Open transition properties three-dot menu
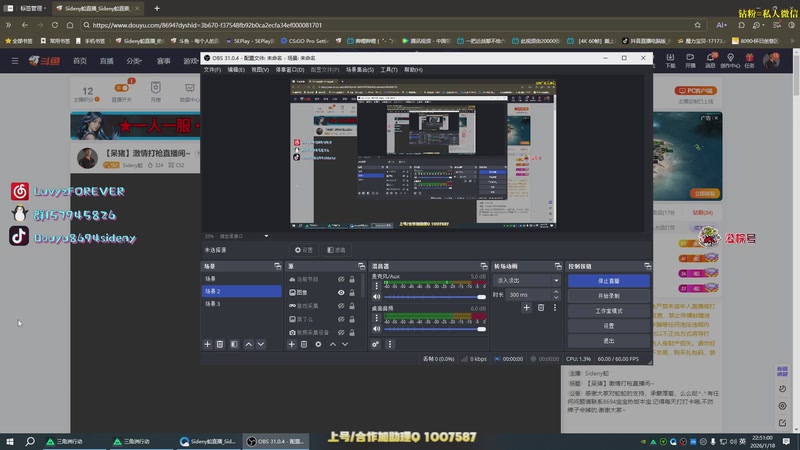800x450 pixels. [x=555, y=308]
